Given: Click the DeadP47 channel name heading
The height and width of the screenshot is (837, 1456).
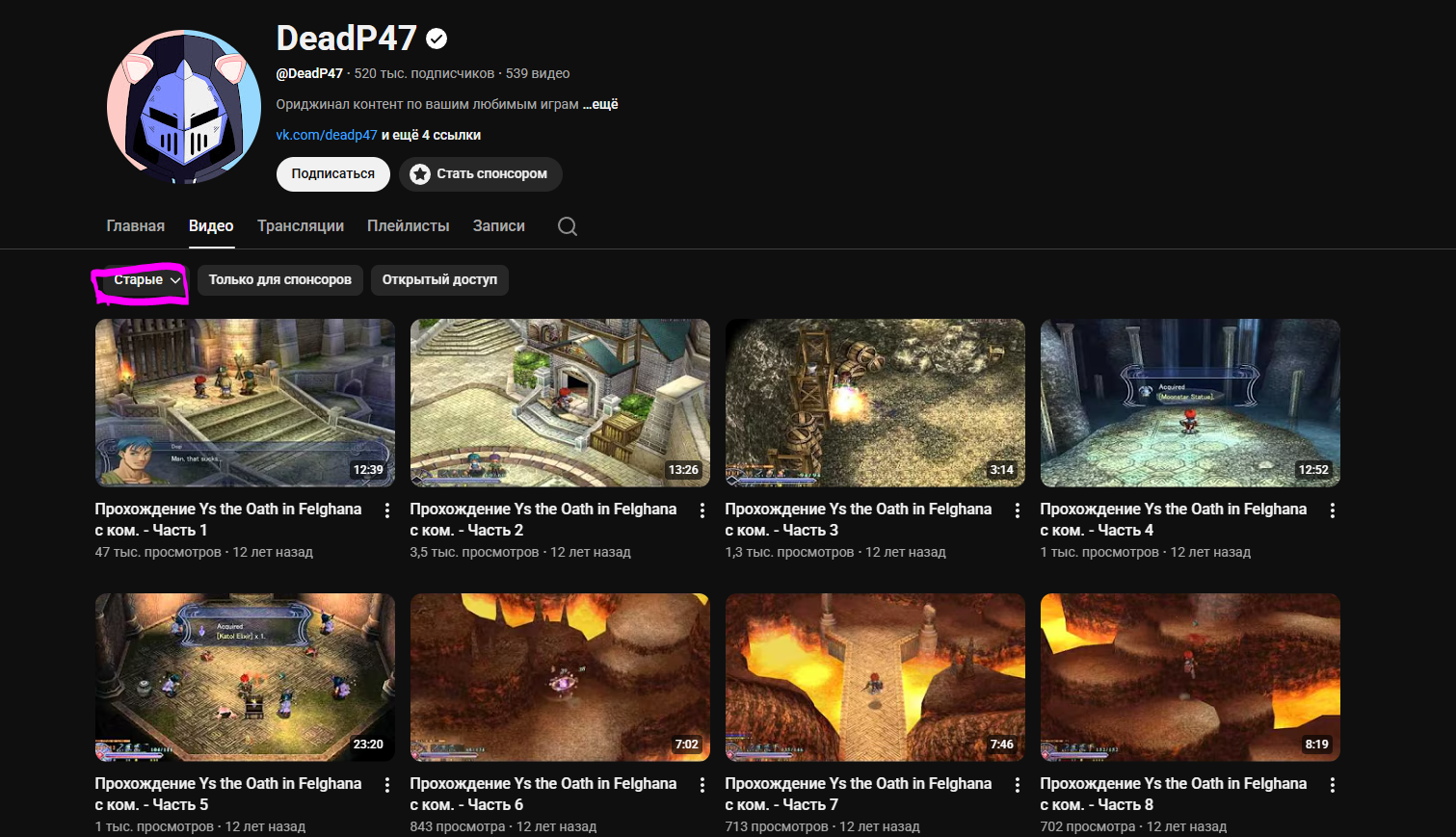Looking at the screenshot, I should [346, 39].
